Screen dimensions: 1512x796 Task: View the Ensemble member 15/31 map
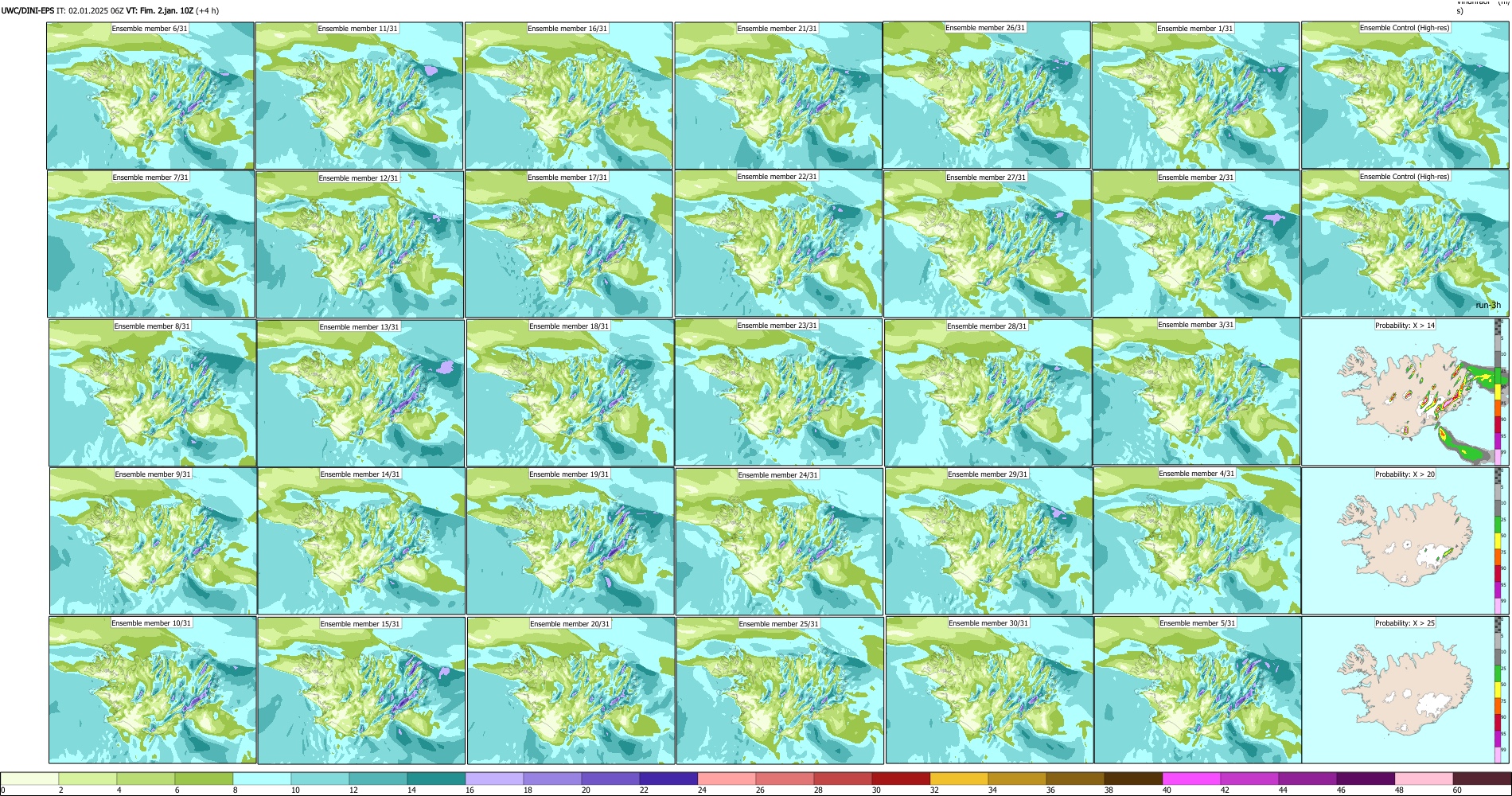coord(361,690)
